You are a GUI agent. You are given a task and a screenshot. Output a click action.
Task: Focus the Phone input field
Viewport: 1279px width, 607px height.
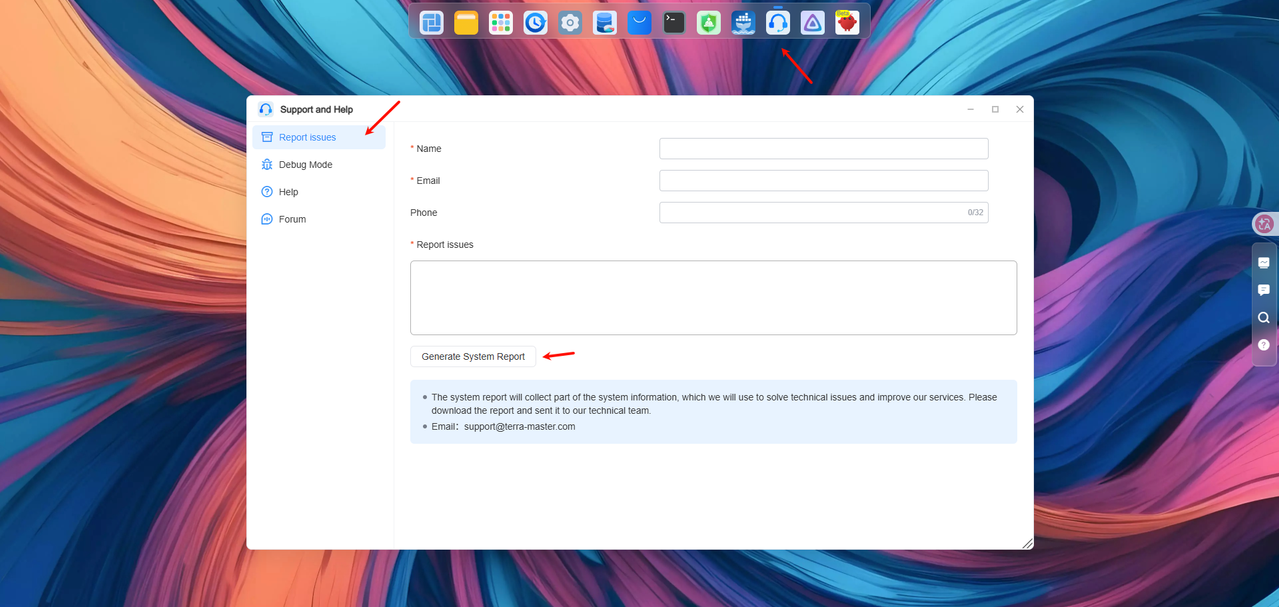[x=824, y=212]
